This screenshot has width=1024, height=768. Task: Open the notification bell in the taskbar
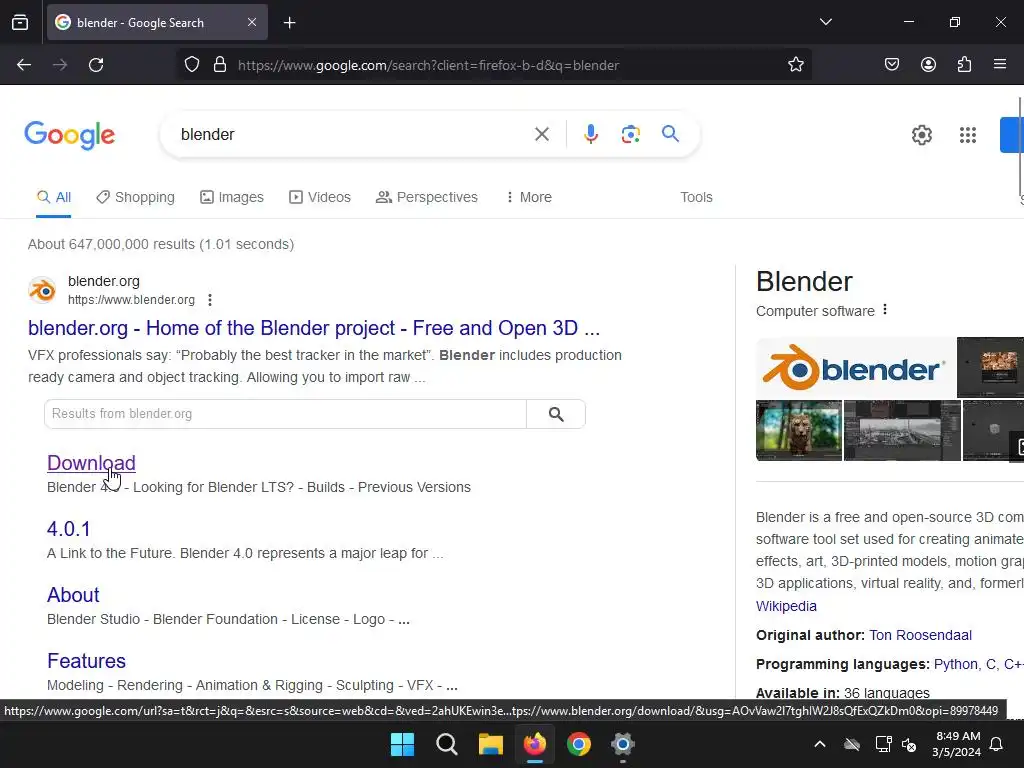pos(997,744)
